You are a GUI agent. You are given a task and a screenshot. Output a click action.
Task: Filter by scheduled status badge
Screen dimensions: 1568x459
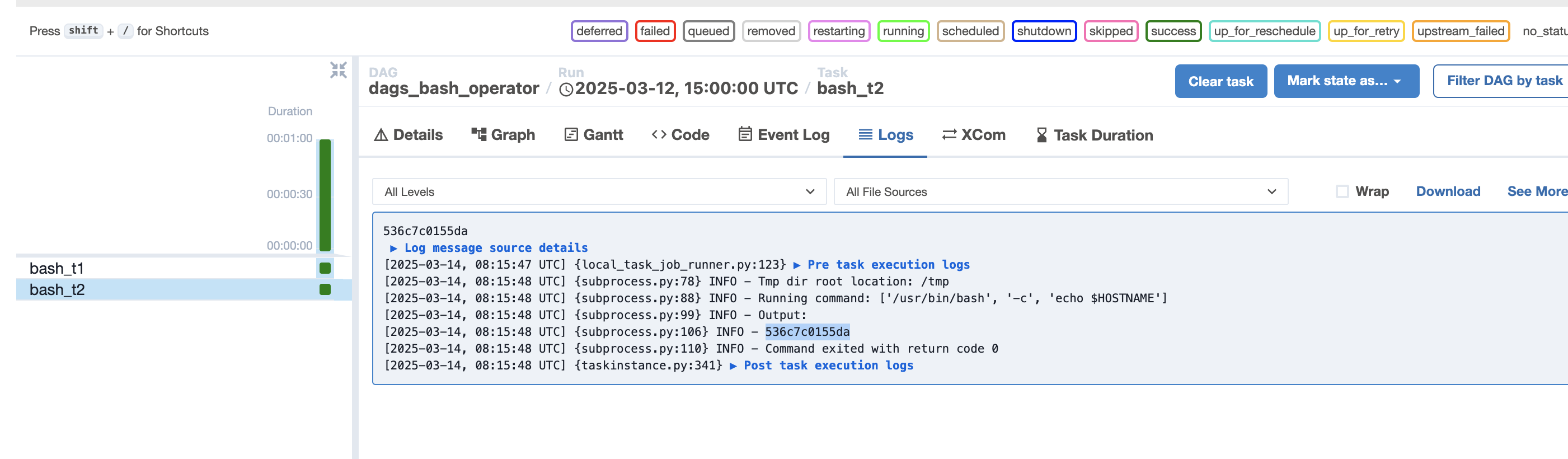pos(970,31)
